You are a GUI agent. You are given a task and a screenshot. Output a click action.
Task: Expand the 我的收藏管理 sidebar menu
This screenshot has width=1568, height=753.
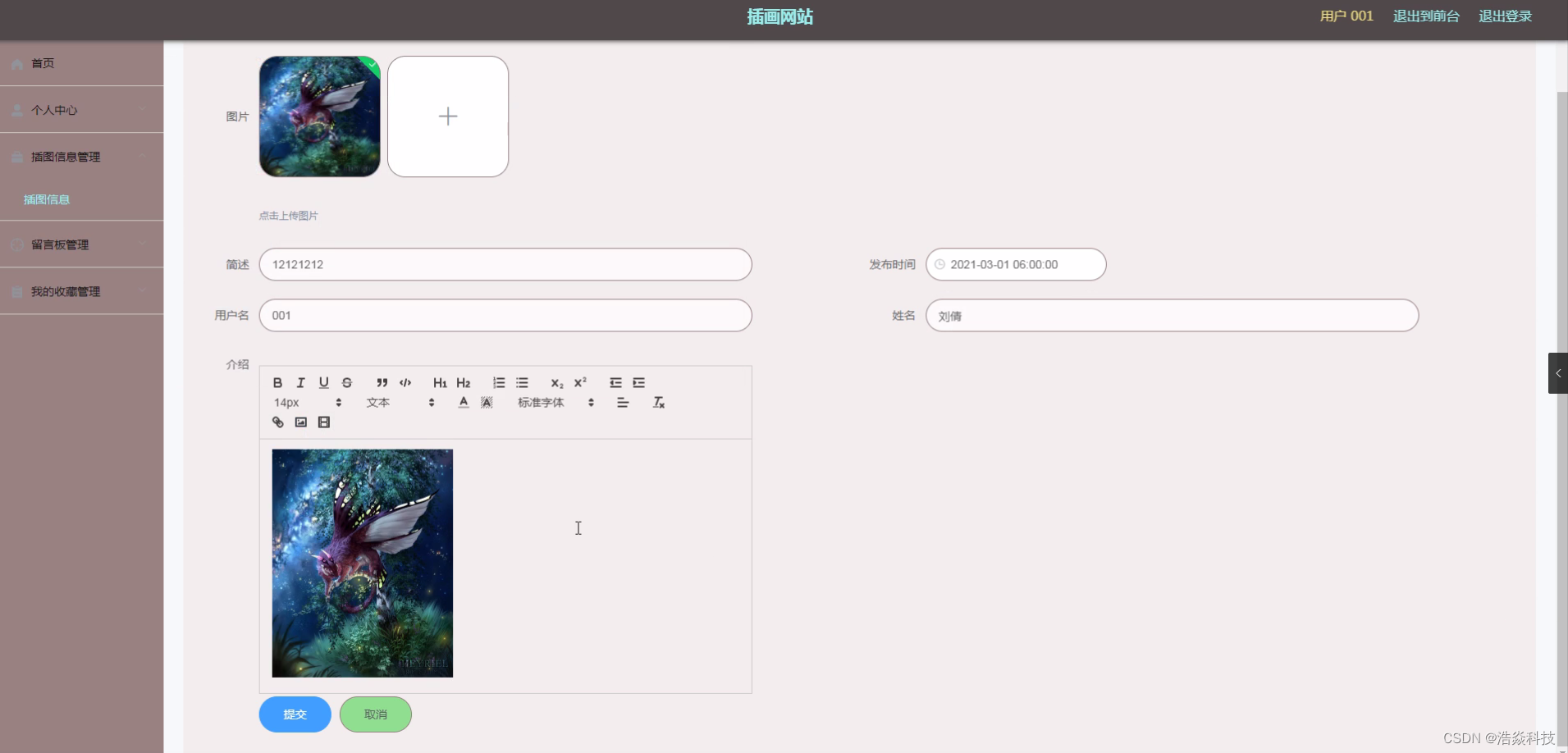pos(81,291)
